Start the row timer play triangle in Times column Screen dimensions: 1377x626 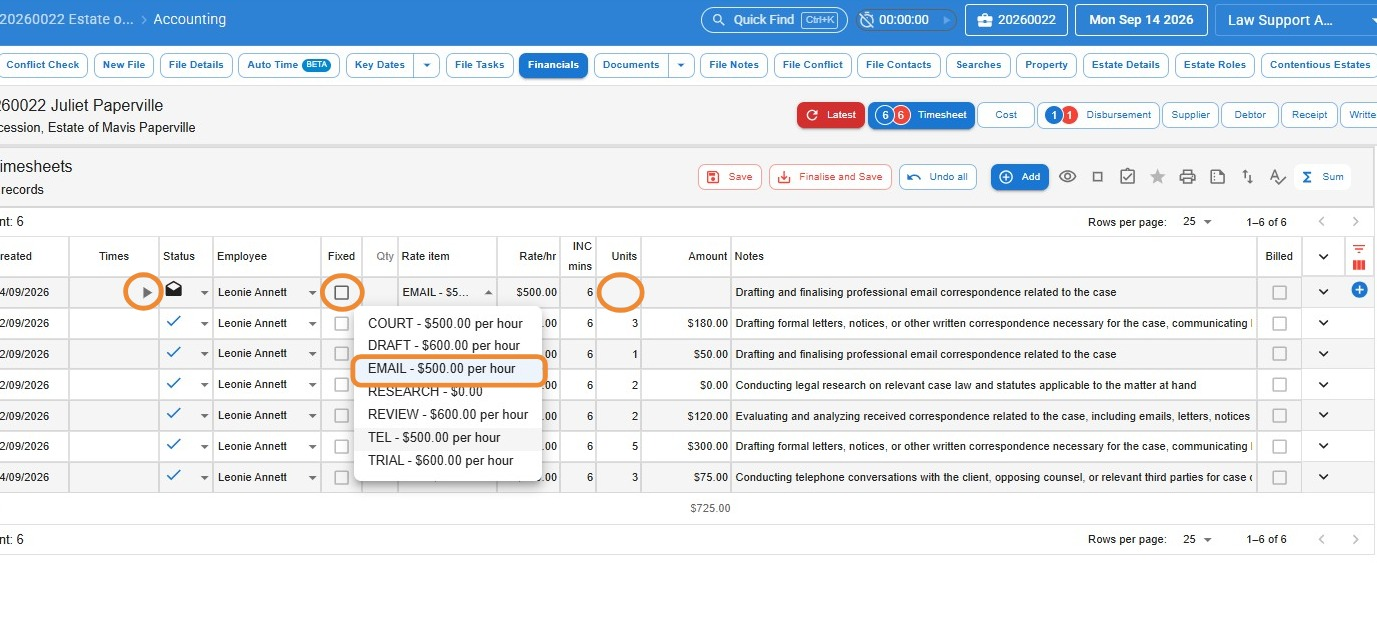(147, 293)
